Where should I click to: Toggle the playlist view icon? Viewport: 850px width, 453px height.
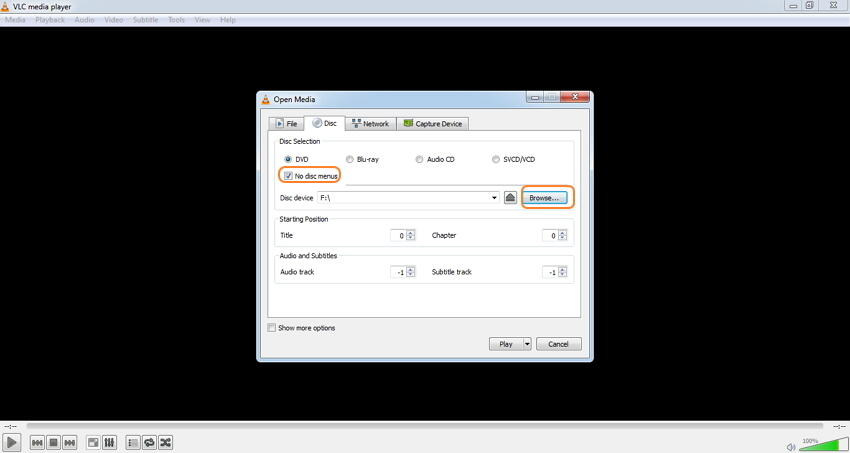point(133,443)
